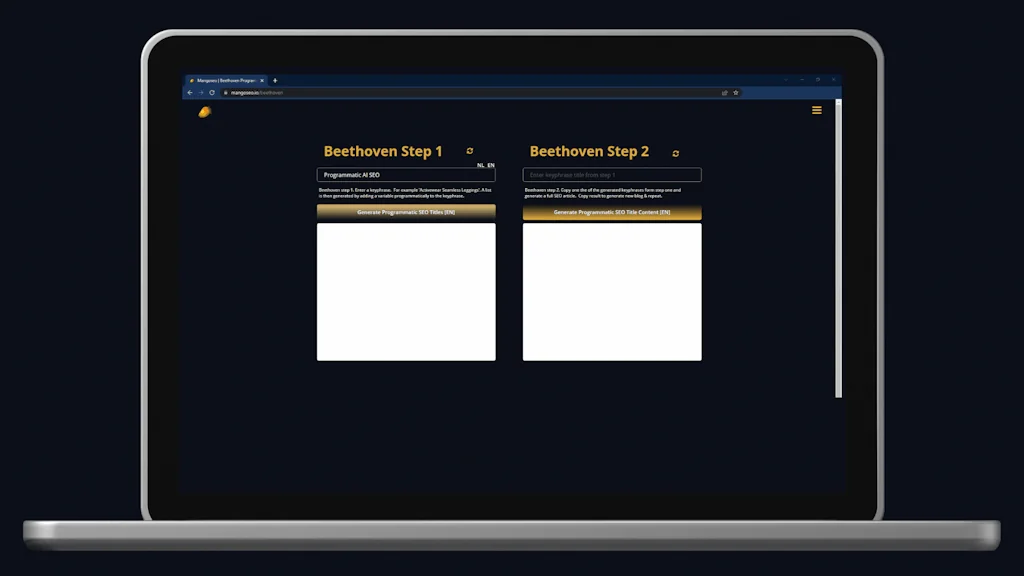Open the hamburger menu at top right
Screen dimensions: 1024x576
tap(817, 110)
